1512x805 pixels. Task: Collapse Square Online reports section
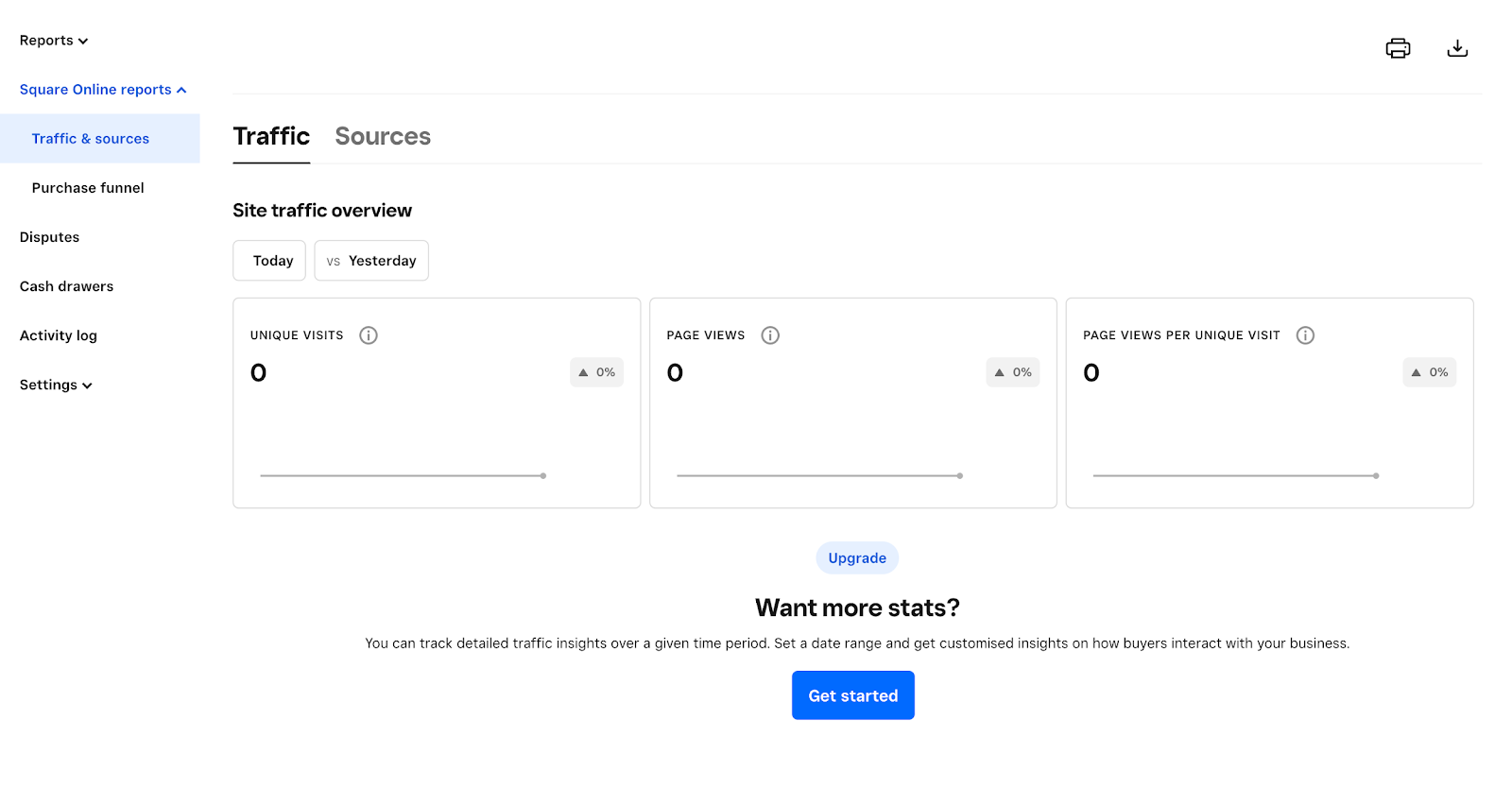coord(103,90)
